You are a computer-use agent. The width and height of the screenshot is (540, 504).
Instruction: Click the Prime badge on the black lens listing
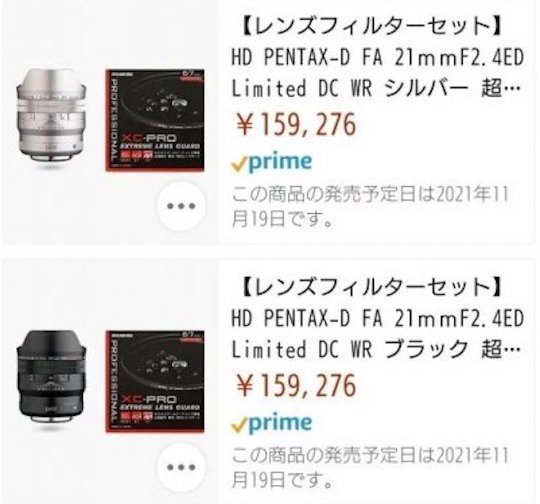click(272, 423)
